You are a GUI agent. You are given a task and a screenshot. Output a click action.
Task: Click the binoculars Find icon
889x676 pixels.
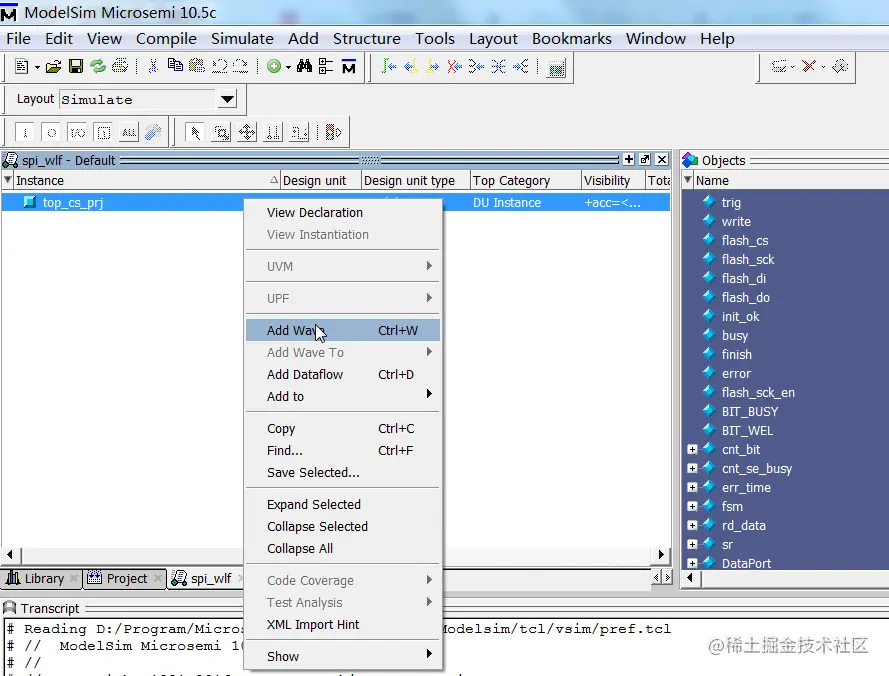[x=304, y=66]
